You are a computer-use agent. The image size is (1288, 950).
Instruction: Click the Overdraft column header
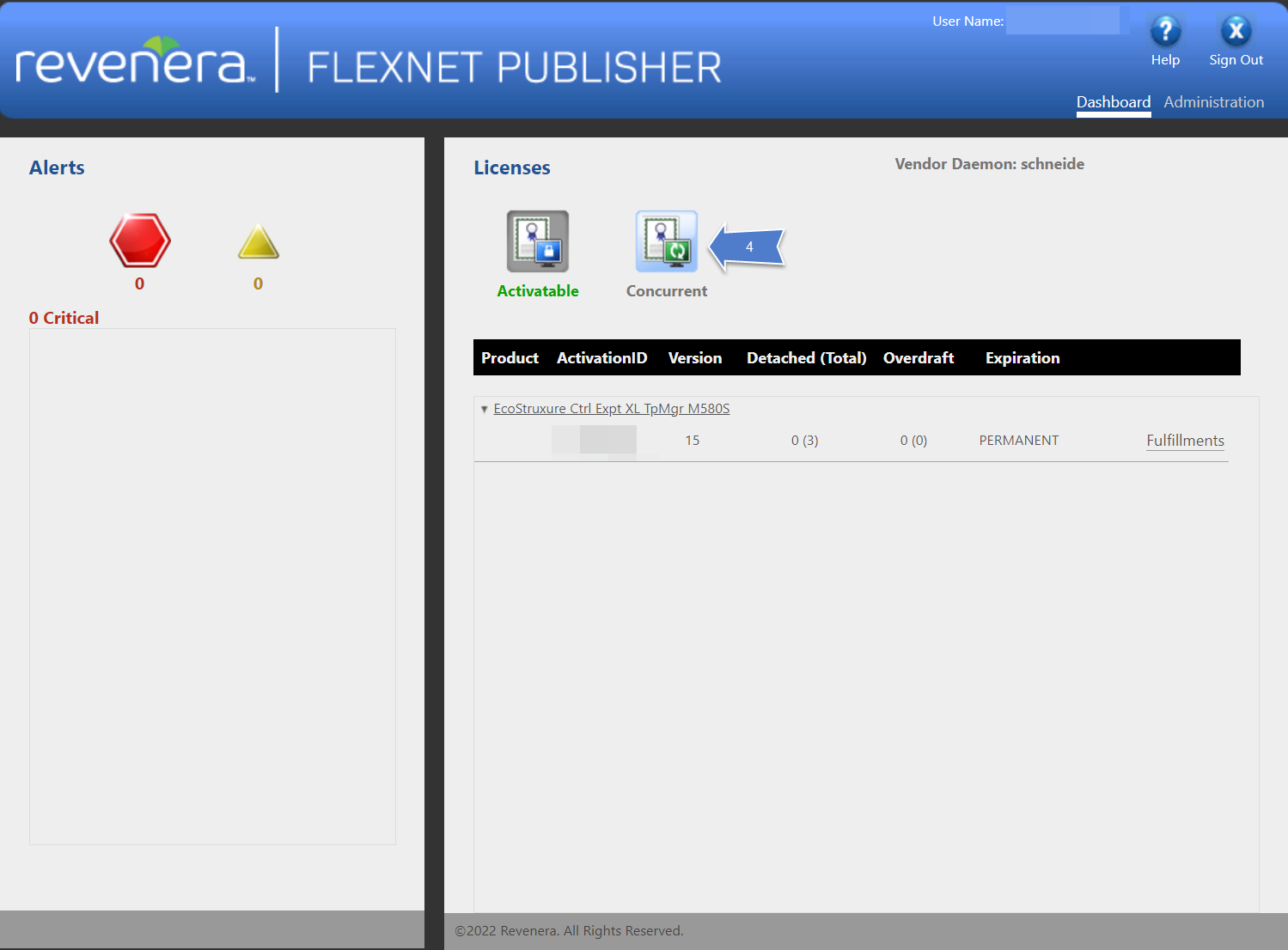click(x=919, y=358)
